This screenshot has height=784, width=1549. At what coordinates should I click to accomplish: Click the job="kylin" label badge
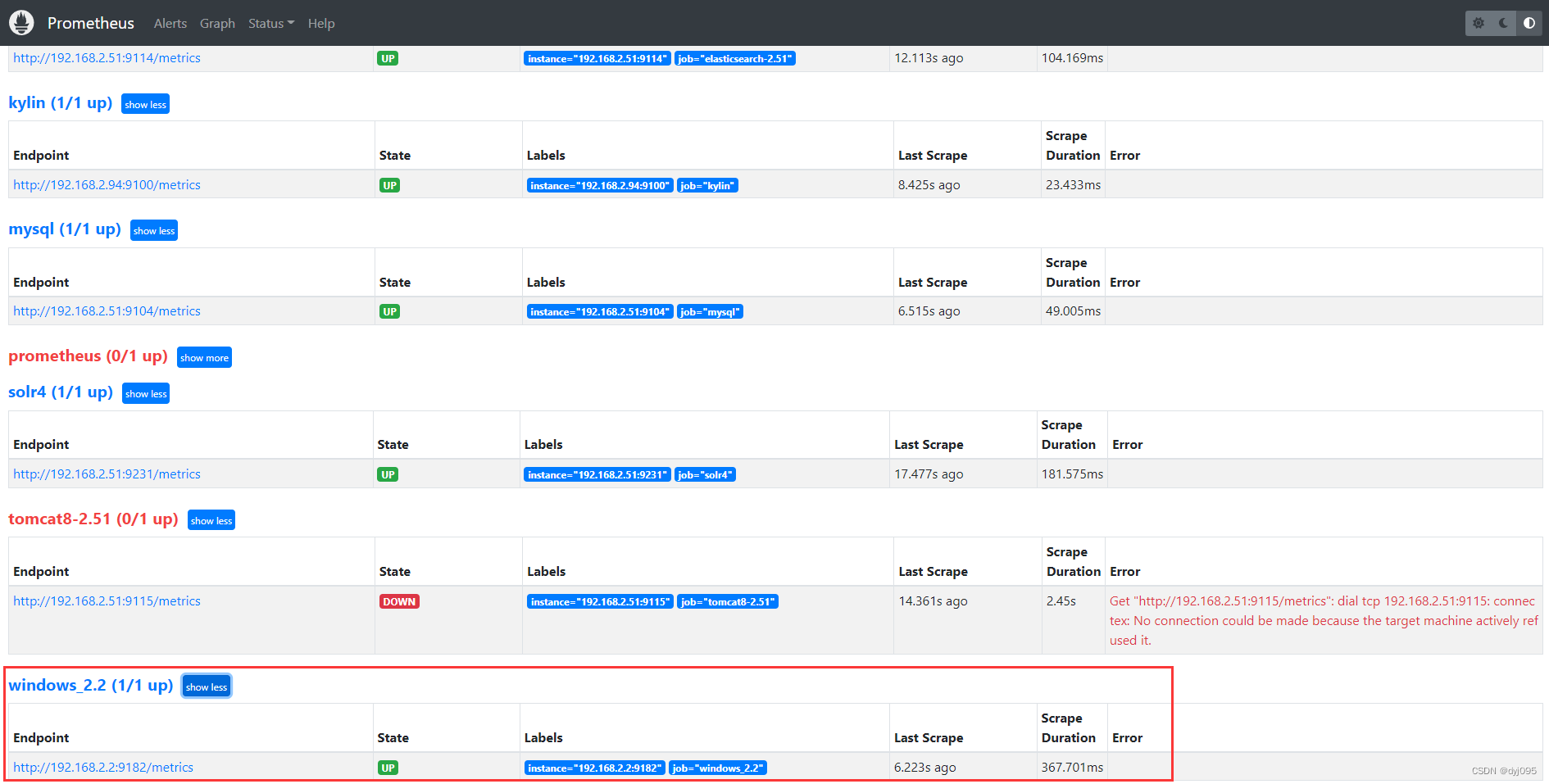[708, 185]
